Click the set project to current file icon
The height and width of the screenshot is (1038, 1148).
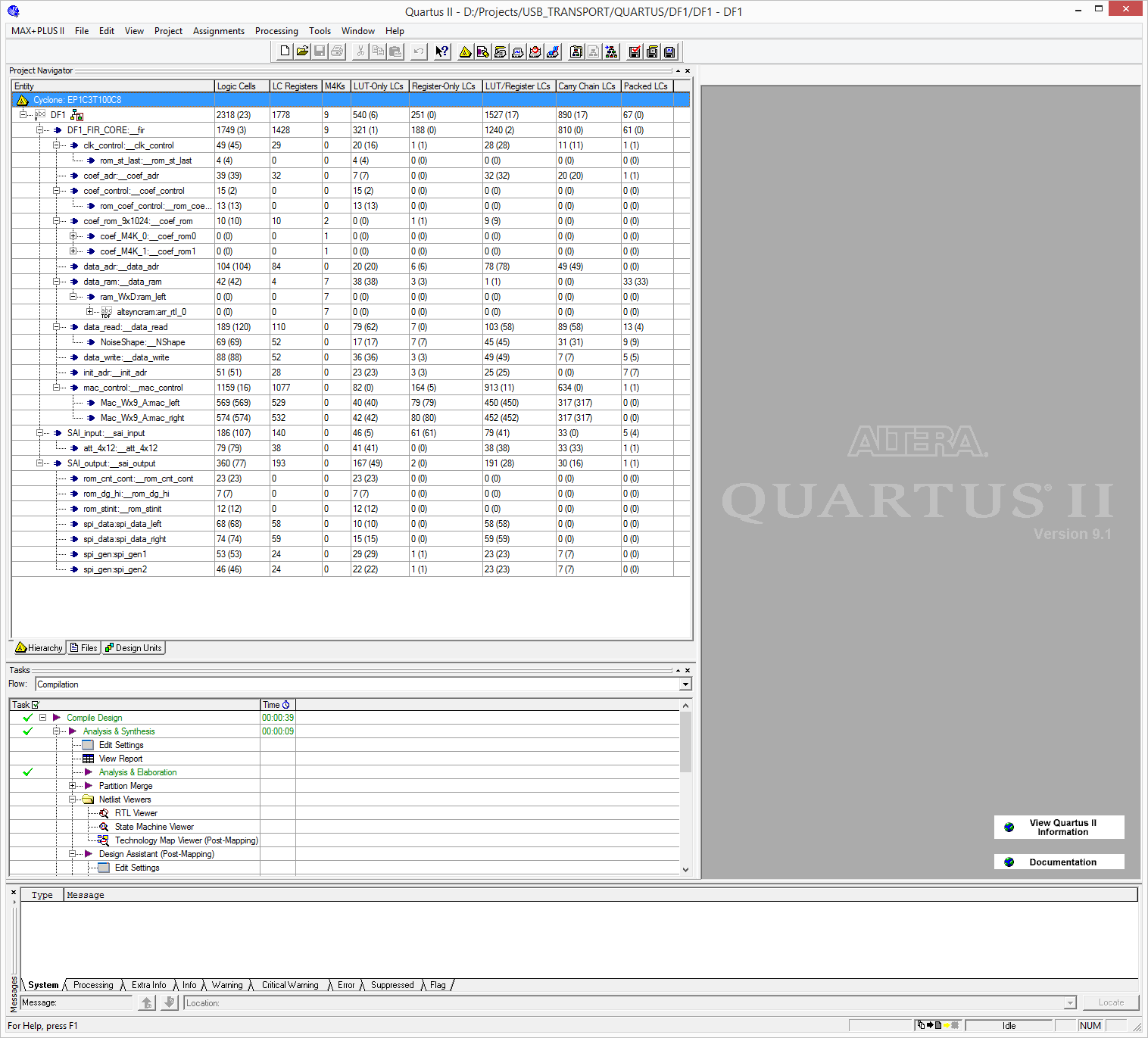[x=611, y=51]
